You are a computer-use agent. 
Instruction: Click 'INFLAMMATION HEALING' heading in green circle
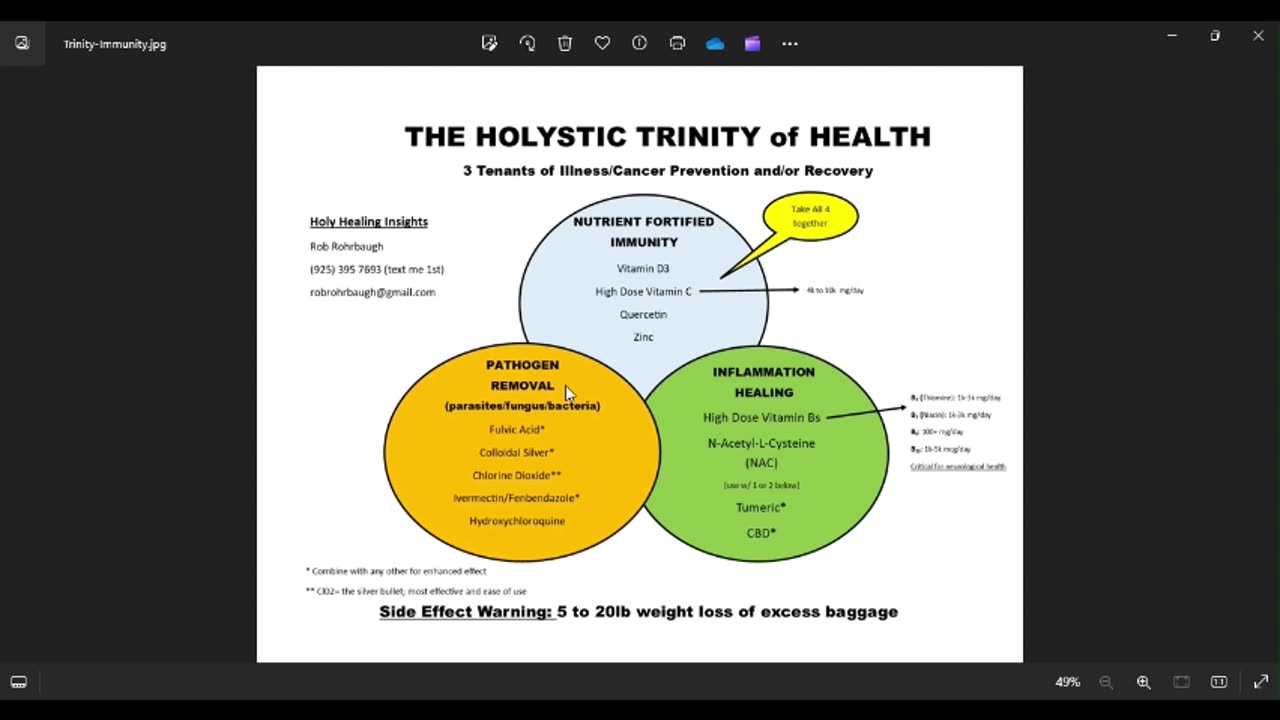click(x=763, y=382)
